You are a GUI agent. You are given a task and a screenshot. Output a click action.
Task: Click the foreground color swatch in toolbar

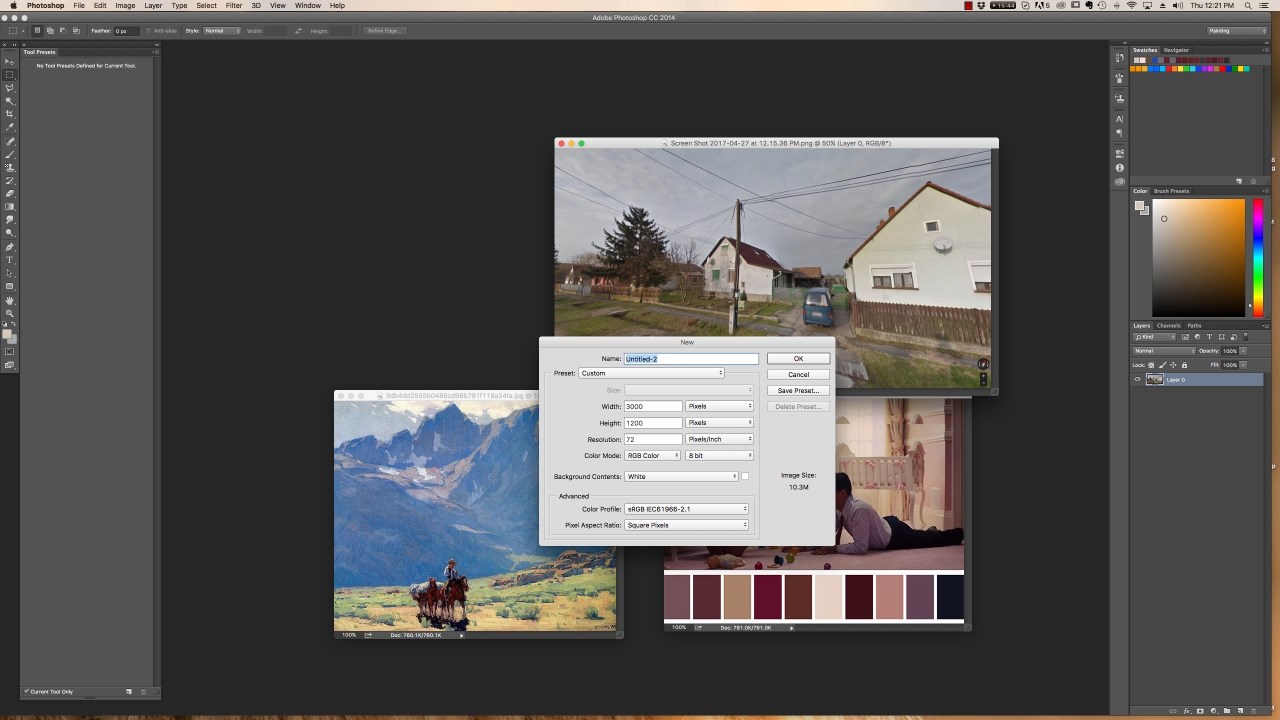point(7,335)
